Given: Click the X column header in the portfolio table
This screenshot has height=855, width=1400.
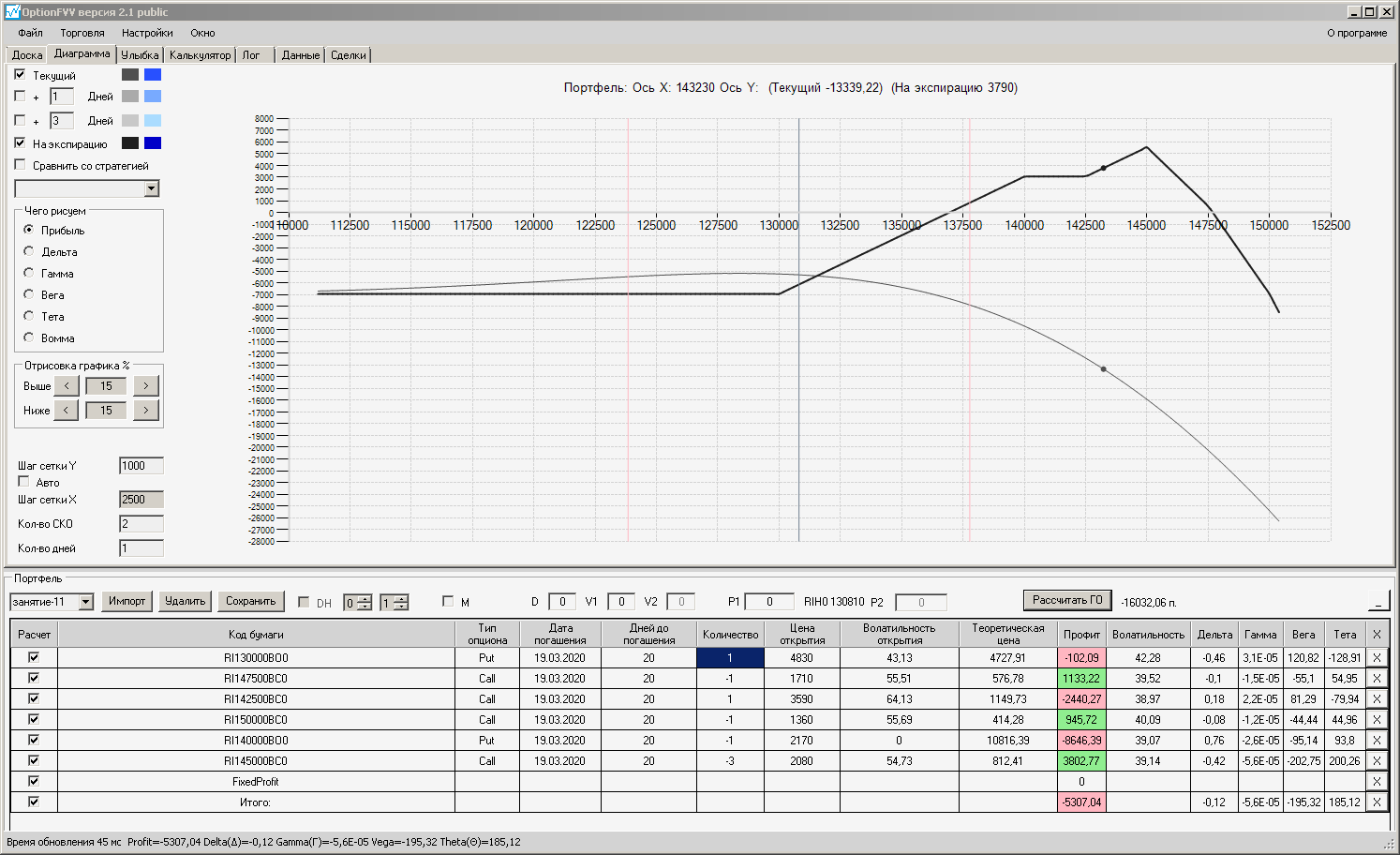Looking at the screenshot, I should click(x=1377, y=634).
